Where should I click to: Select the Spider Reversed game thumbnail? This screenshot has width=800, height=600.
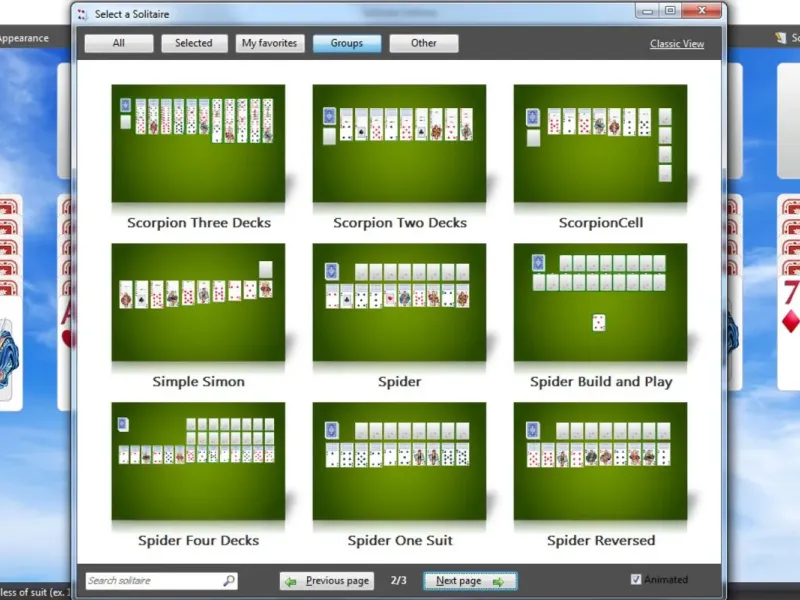[x=601, y=461]
